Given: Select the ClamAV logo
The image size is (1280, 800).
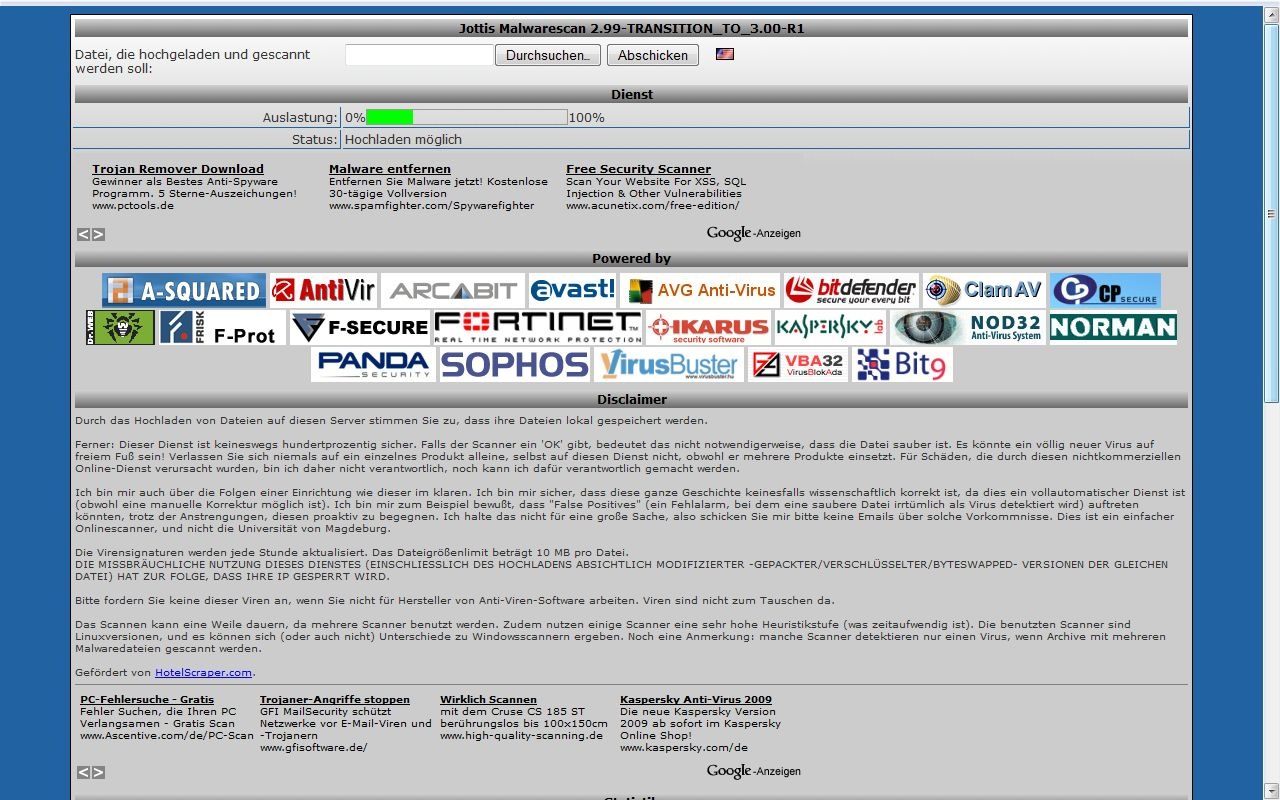Looking at the screenshot, I should pyautogui.click(x=984, y=290).
